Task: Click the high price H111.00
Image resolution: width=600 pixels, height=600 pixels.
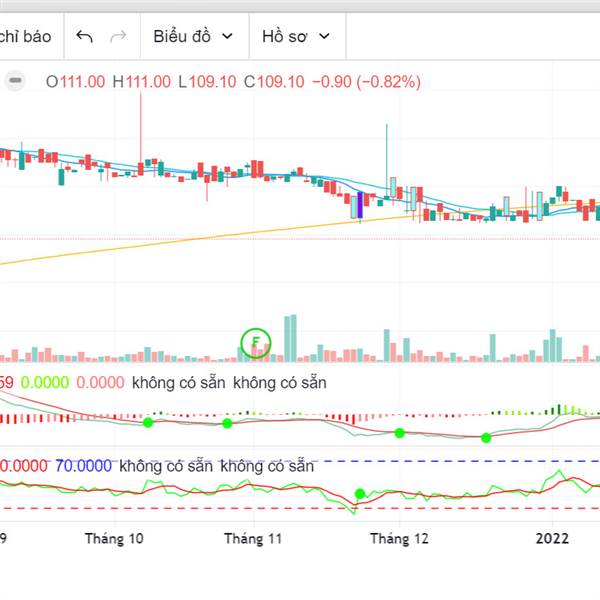Action: (142, 82)
